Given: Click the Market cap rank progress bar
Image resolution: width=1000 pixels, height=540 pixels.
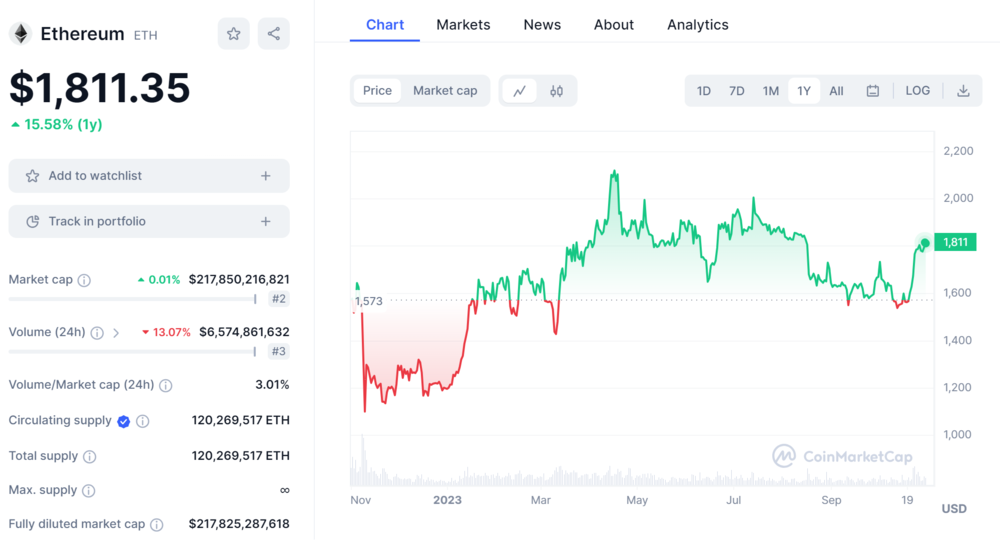Looking at the screenshot, I should click(132, 299).
